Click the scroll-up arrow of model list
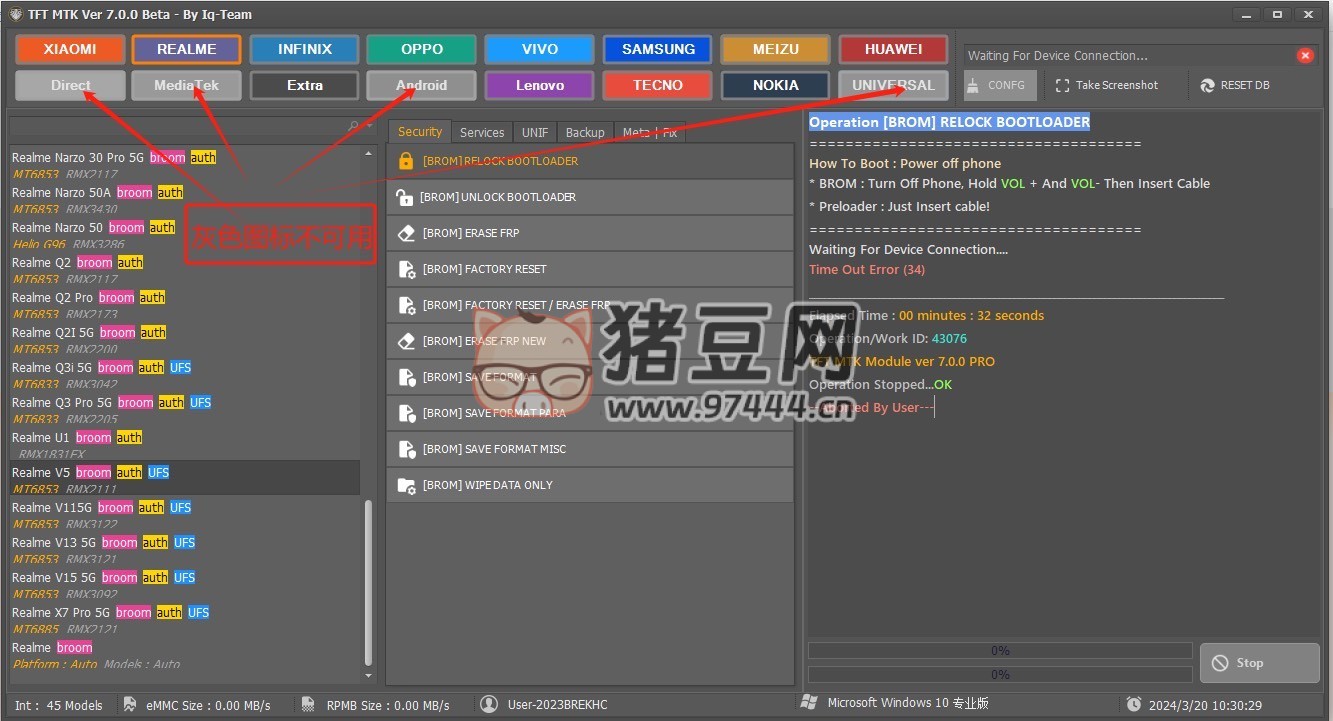Viewport: 1333px width, 721px height. click(x=368, y=153)
